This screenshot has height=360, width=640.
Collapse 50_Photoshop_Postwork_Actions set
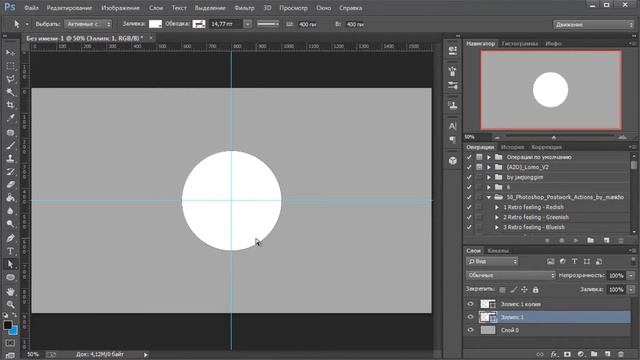(x=489, y=197)
